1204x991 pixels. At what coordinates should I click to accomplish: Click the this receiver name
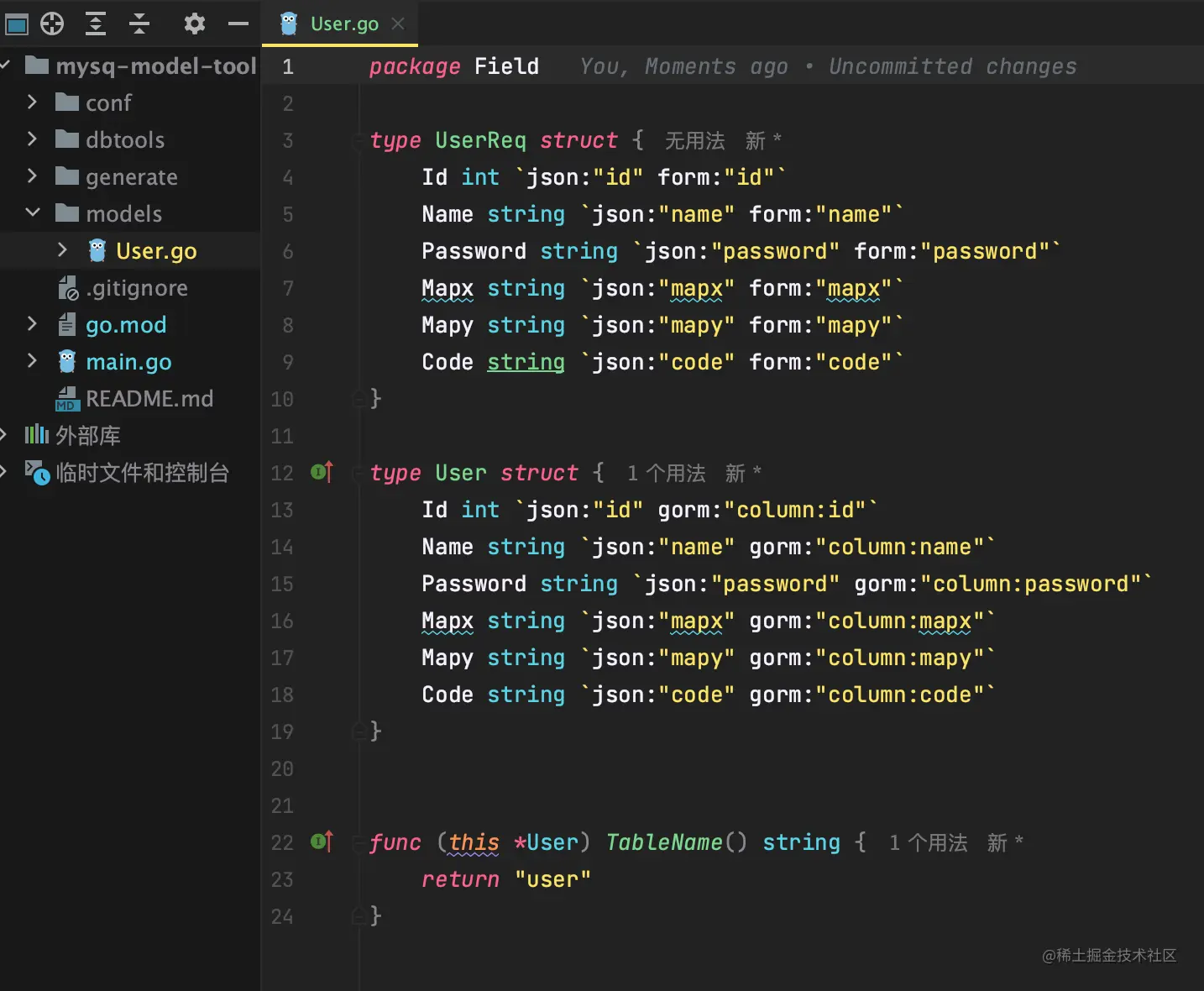pyautogui.click(x=474, y=842)
